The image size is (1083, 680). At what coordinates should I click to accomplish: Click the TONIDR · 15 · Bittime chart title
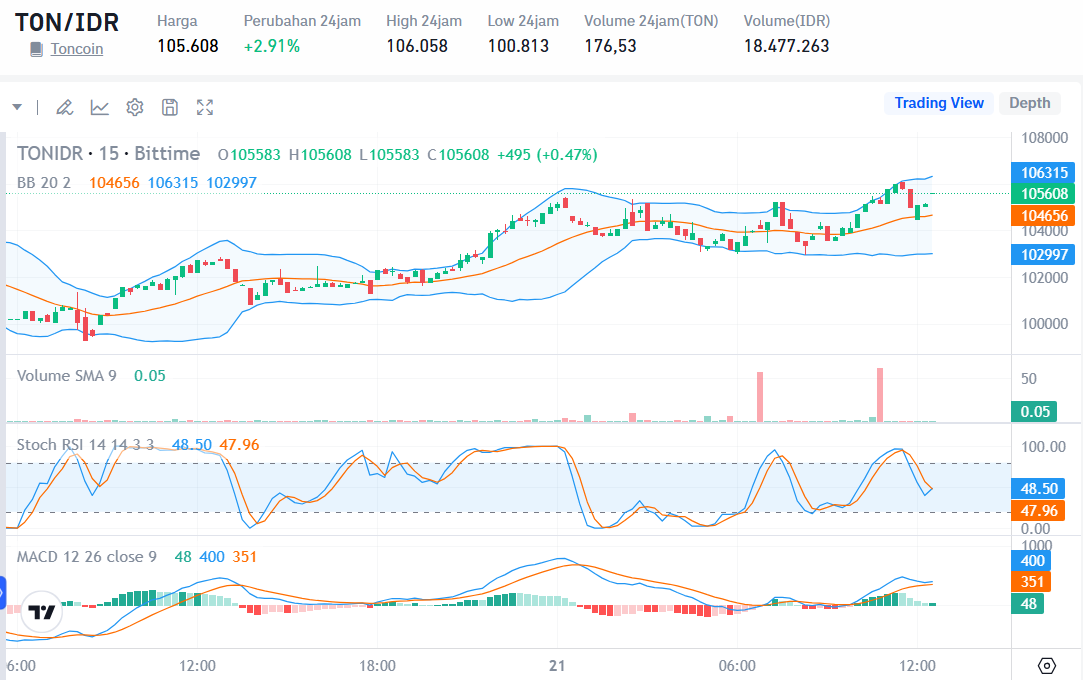pyautogui.click(x=108, y=153)
